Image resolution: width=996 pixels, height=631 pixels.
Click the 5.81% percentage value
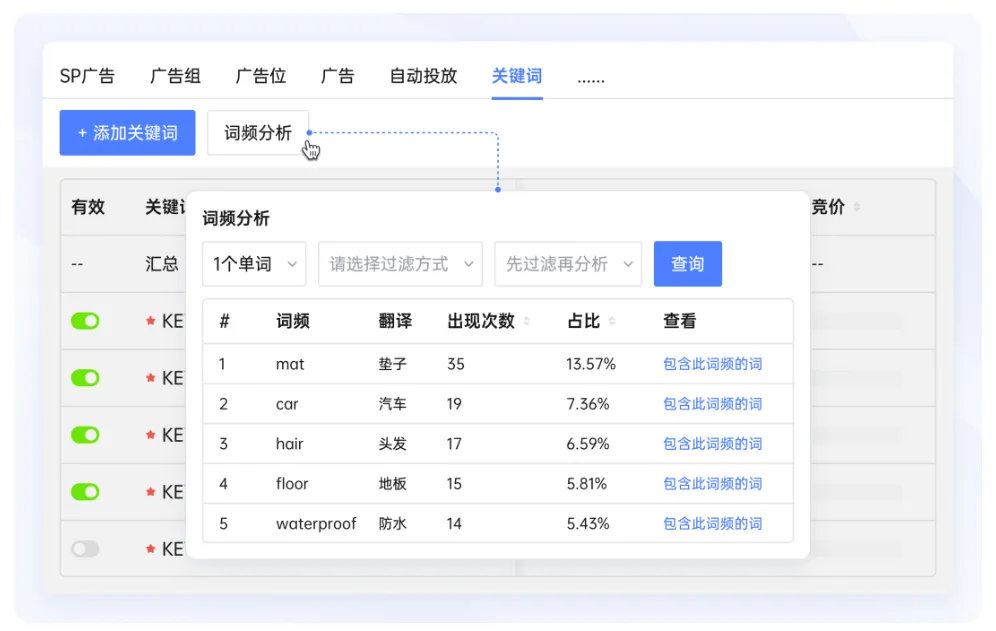click(586, 484)
